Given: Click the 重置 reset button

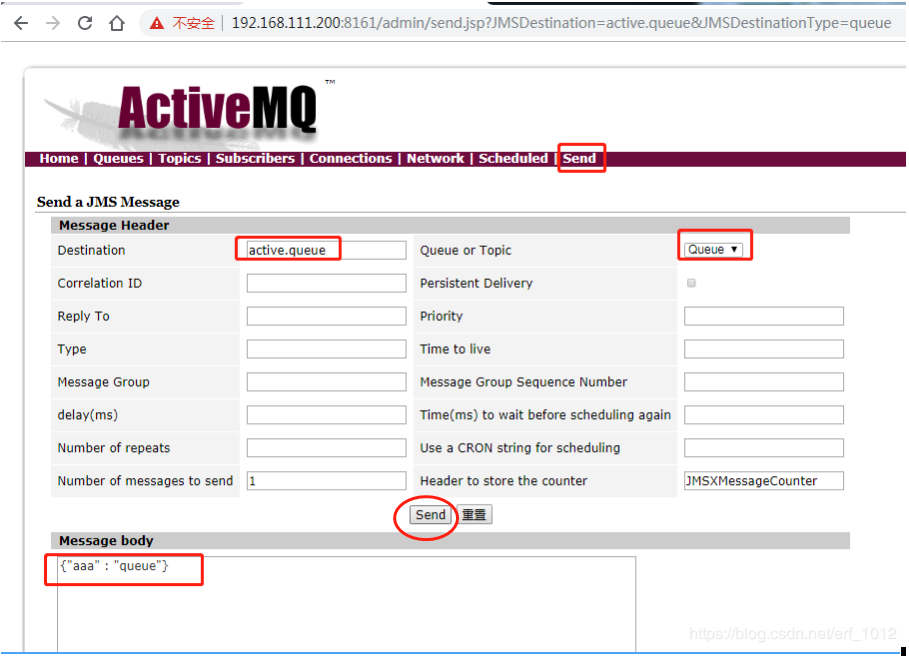Looking at the screenshot, I should click(474, 515).
